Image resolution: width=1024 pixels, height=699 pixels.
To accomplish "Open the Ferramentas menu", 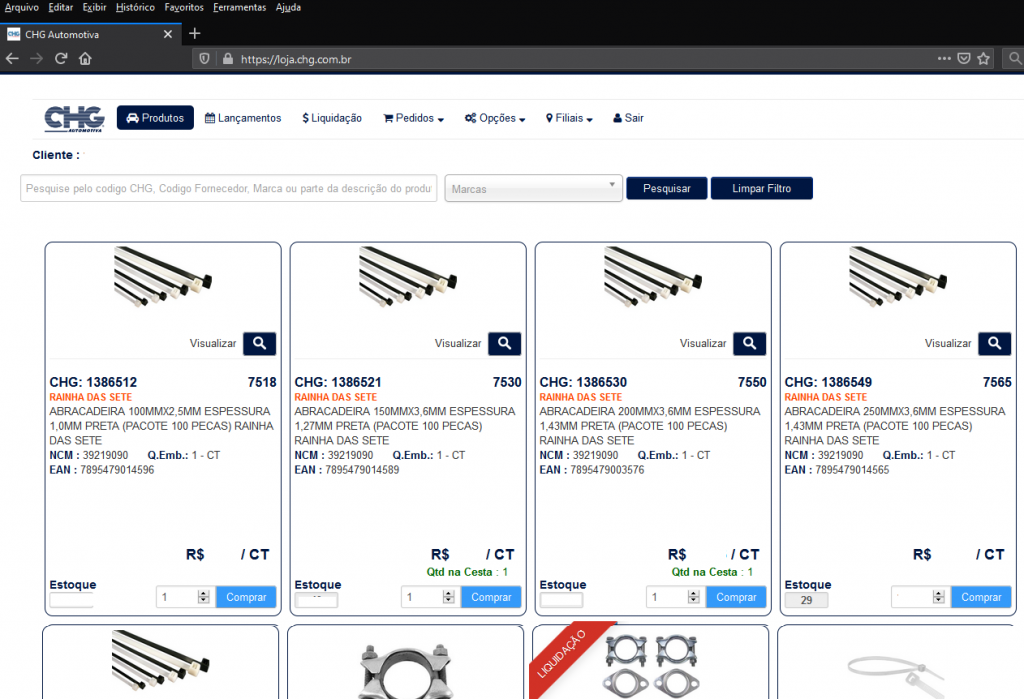I will (240, 7).
